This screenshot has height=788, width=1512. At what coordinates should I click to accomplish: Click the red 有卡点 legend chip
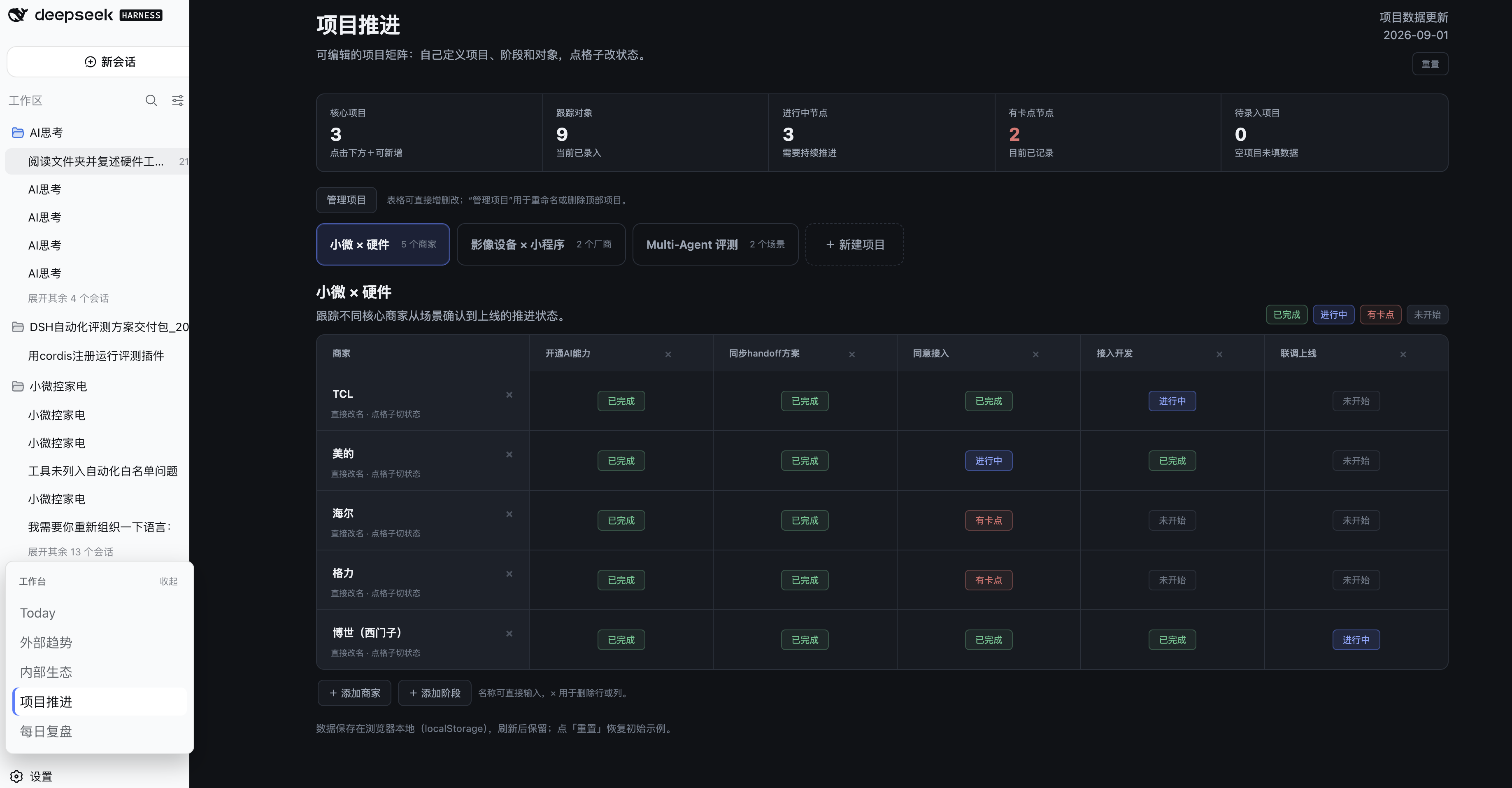(x=1381, y=315)
